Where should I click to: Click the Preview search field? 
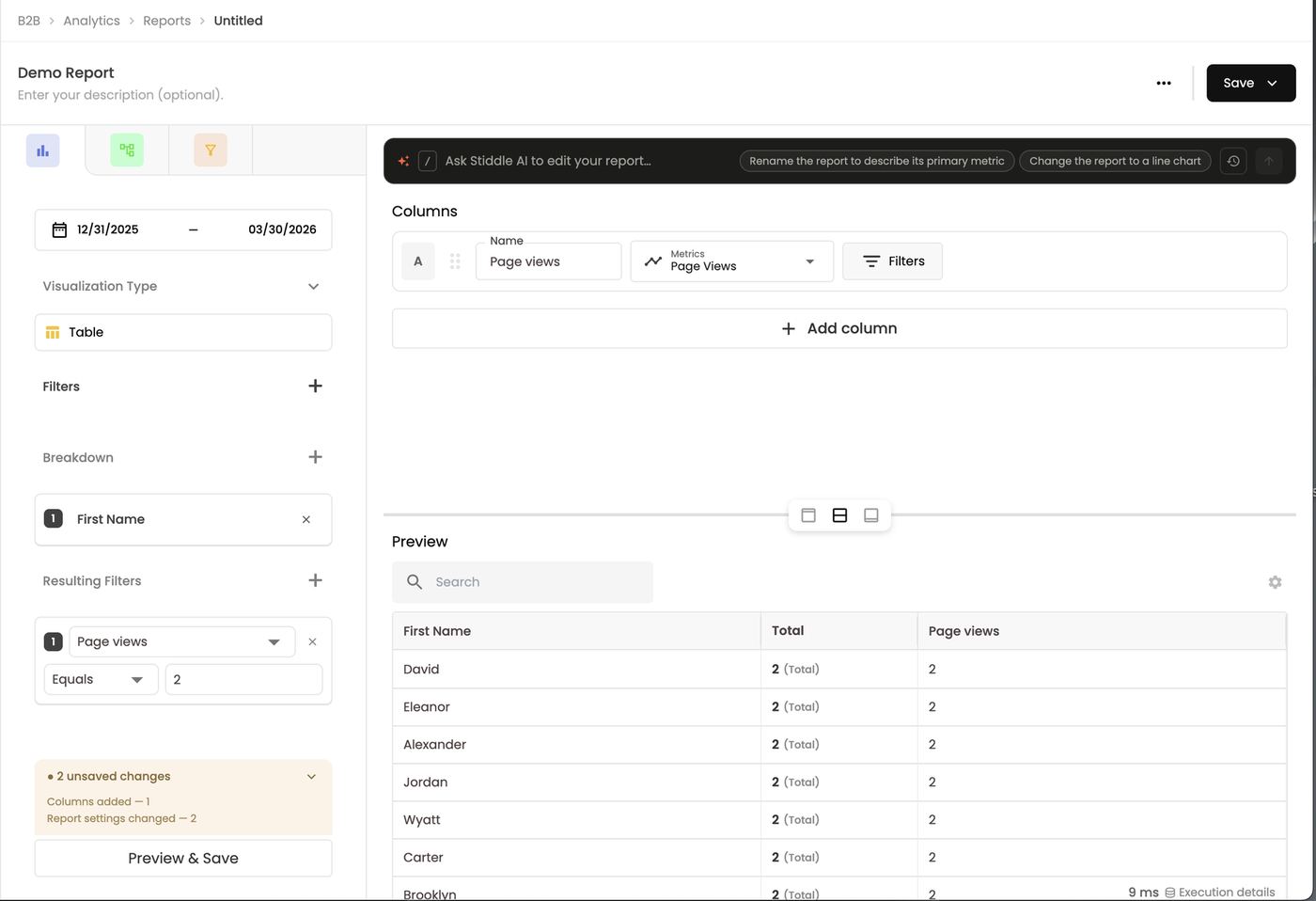523,582
